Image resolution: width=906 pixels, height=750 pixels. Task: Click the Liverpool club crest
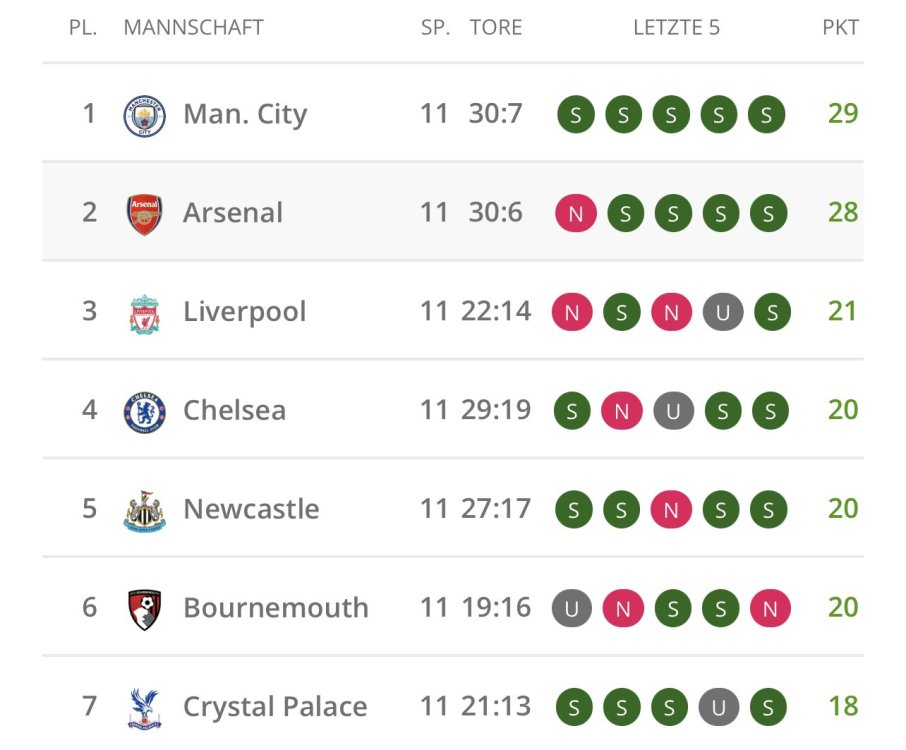(144, 313)
